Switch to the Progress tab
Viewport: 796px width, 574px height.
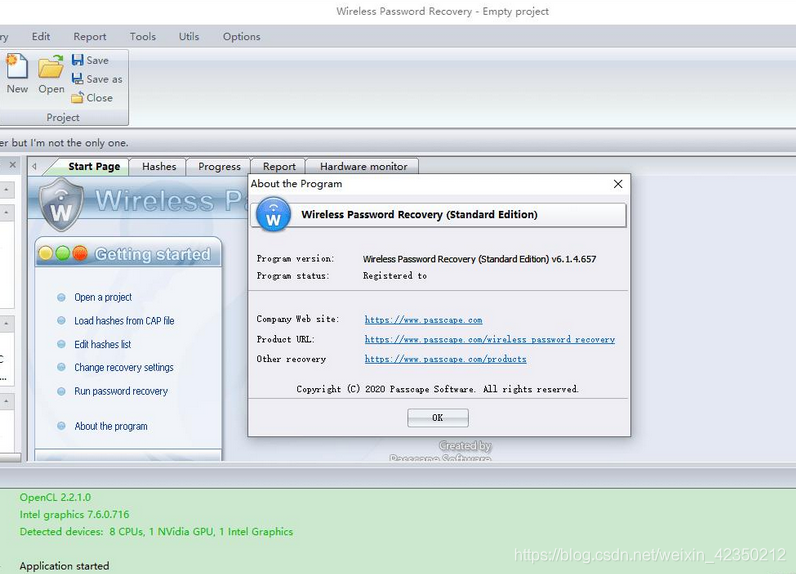pyautogui.click(x=219, y=166)
